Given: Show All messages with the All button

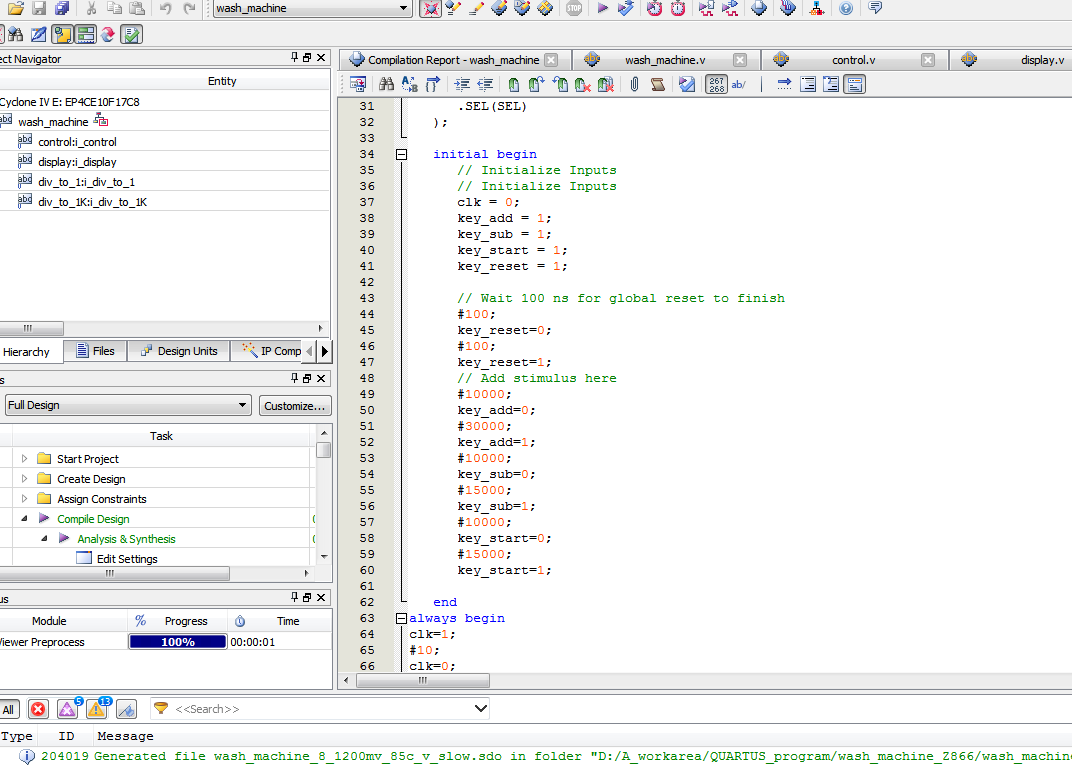Looking at the screenshot, I should (x=9, y=709).
